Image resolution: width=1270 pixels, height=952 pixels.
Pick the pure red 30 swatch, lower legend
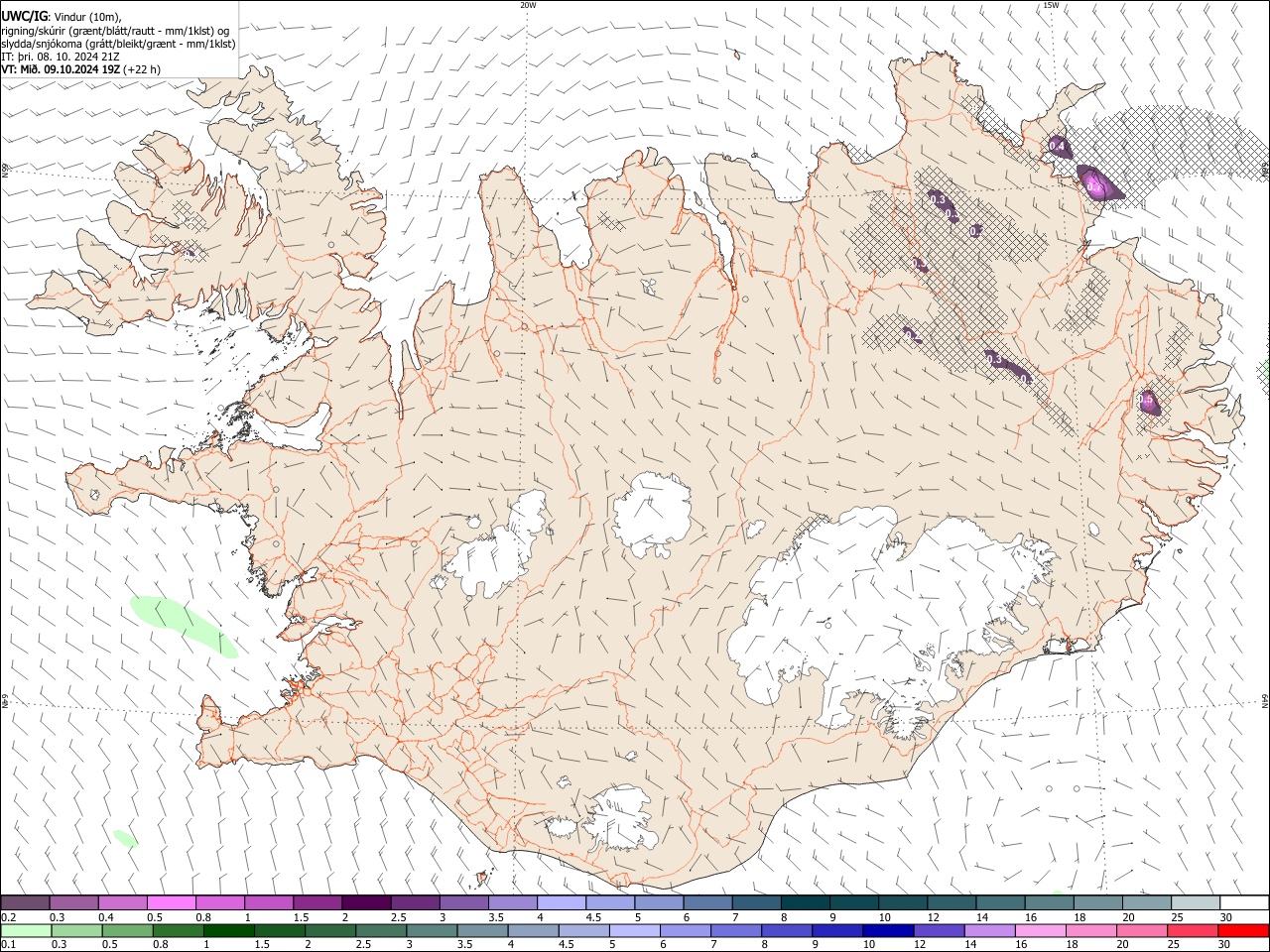(x=1242, y=930)
